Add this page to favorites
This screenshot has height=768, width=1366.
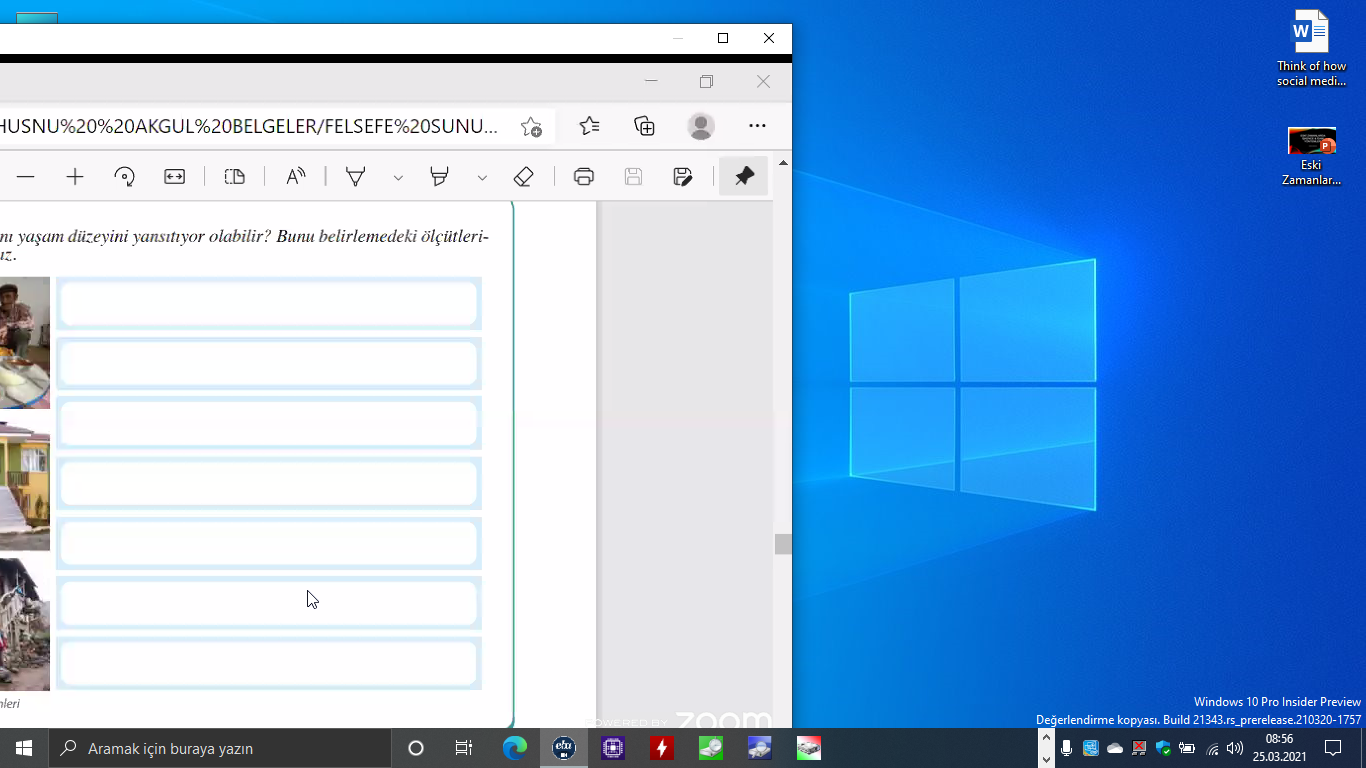[x=531, y=127]
